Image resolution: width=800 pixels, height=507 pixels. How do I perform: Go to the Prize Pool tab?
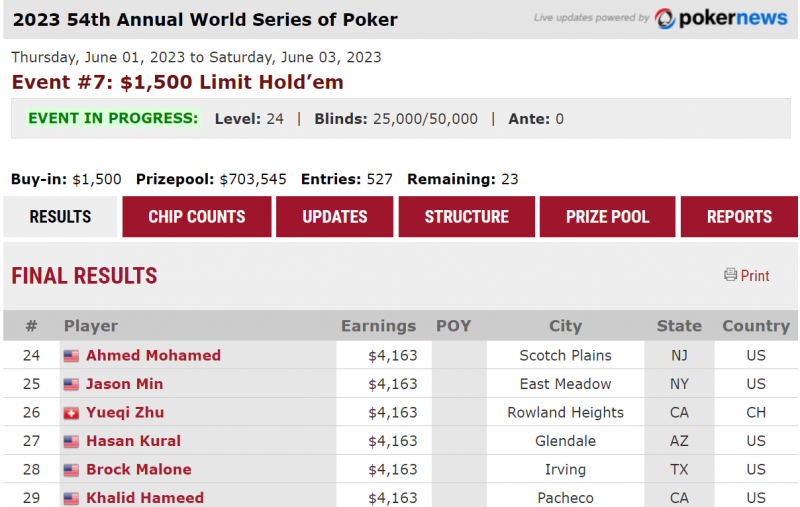pyautogui.click(x=607, y=217)
